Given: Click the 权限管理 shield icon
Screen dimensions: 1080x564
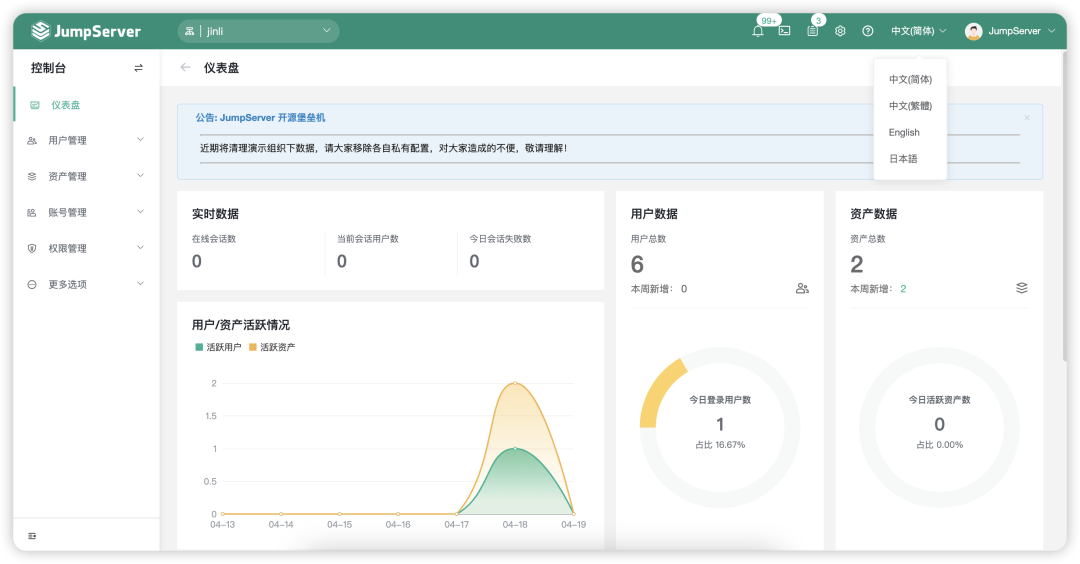Looking at the screenshot, I should [32, 249].
